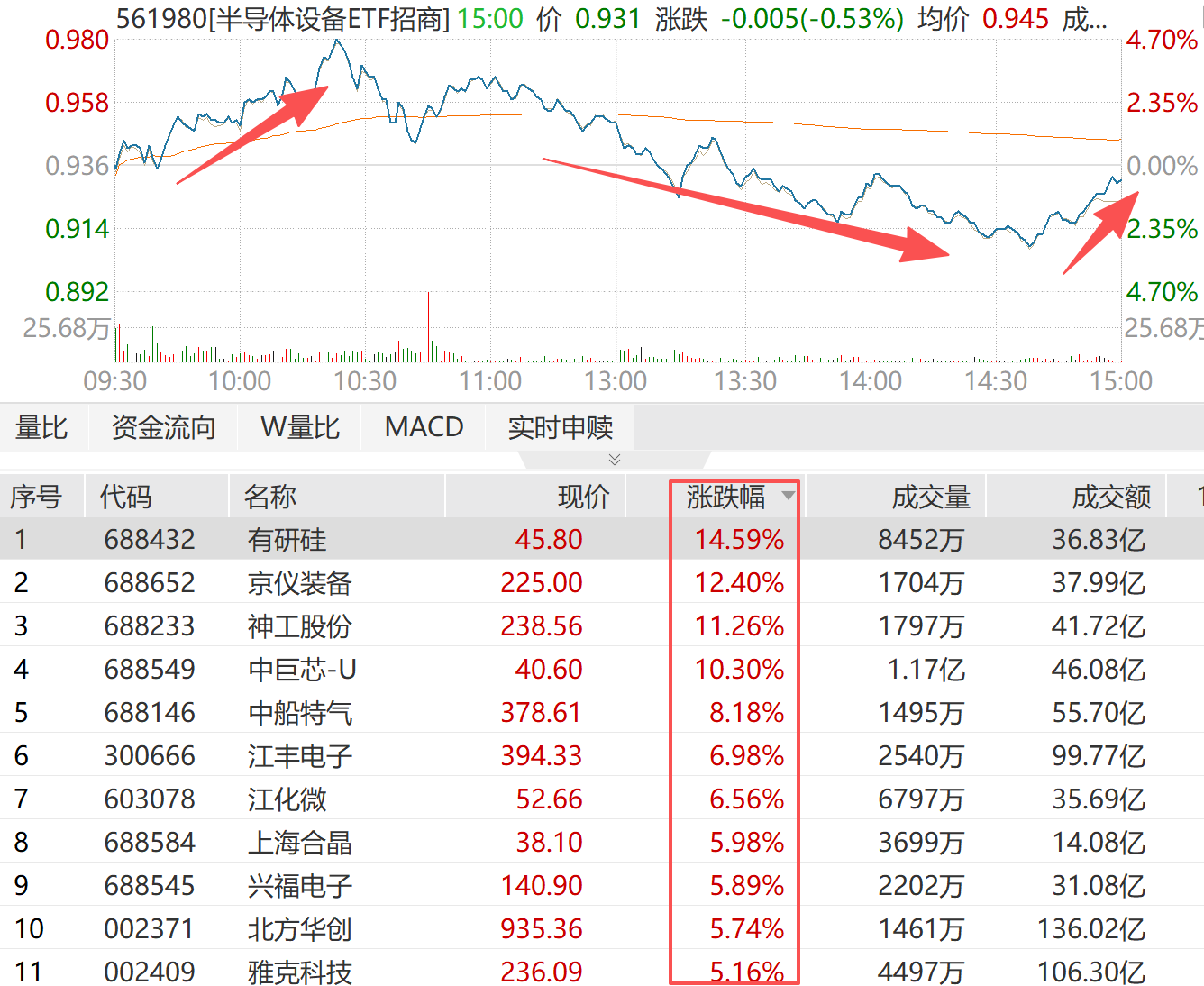
Task: Click stock code 688652
Action: click(x=150, y=583)
